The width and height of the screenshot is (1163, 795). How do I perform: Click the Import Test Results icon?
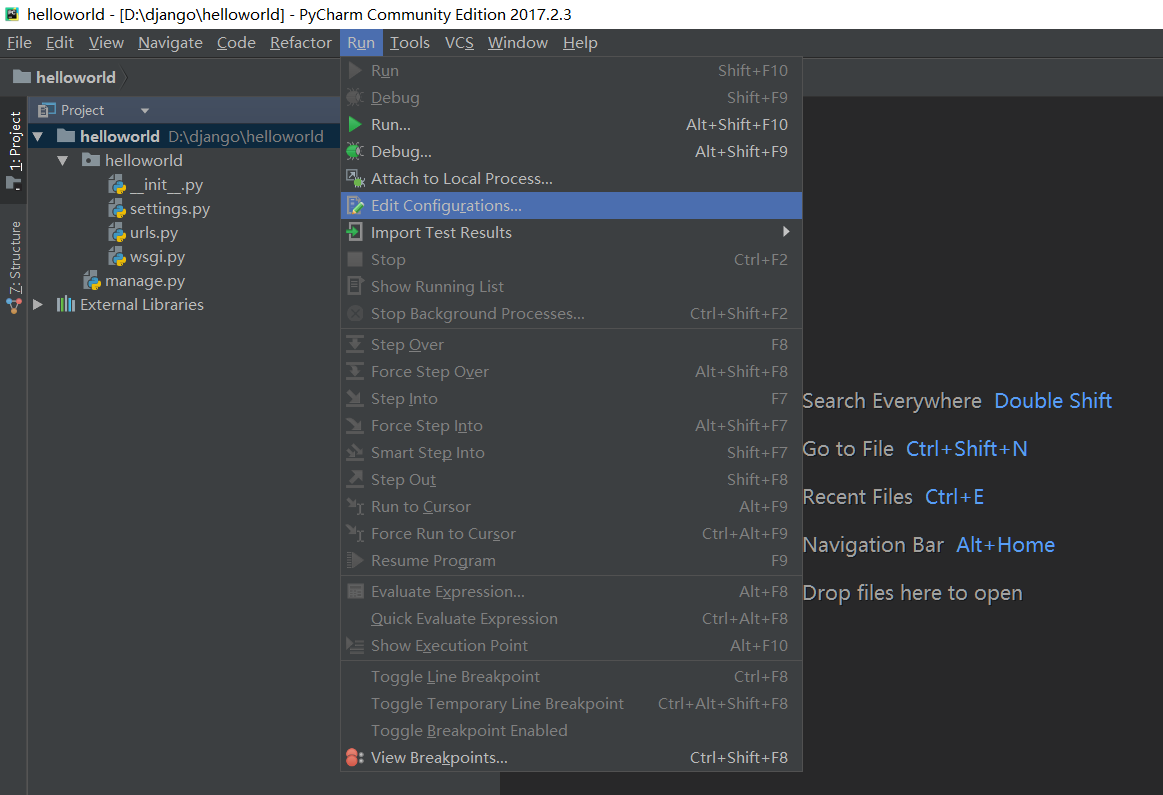(x=355, y=233)
